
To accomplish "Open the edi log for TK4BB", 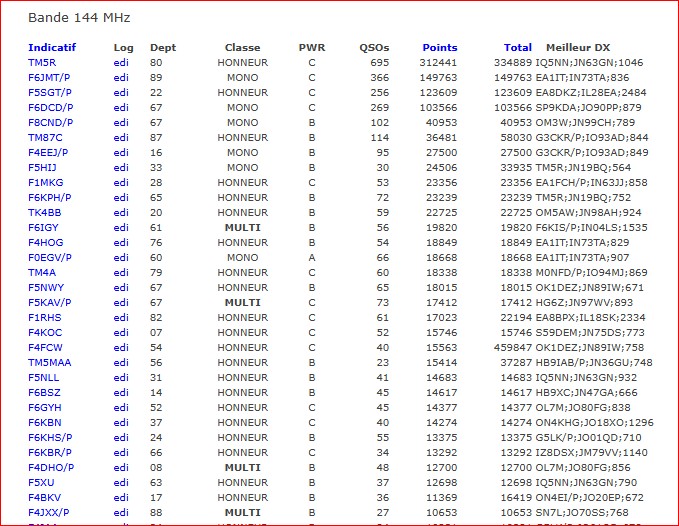I will pyautogui.click(x=121, y=213).
